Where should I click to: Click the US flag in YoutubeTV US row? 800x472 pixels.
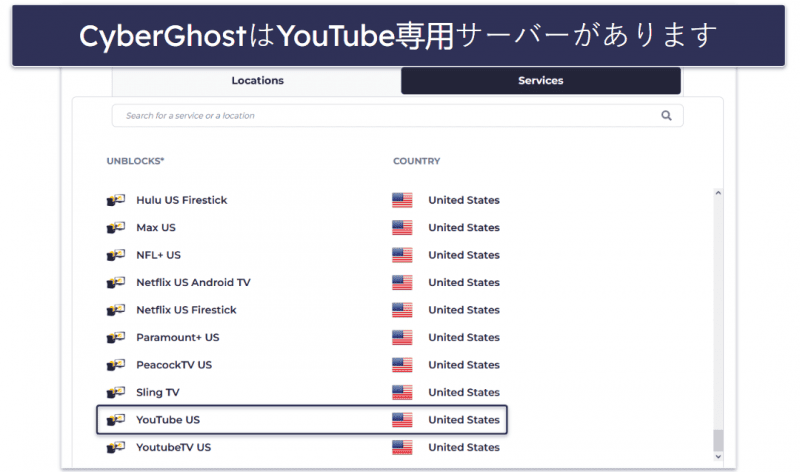[402, 448]
